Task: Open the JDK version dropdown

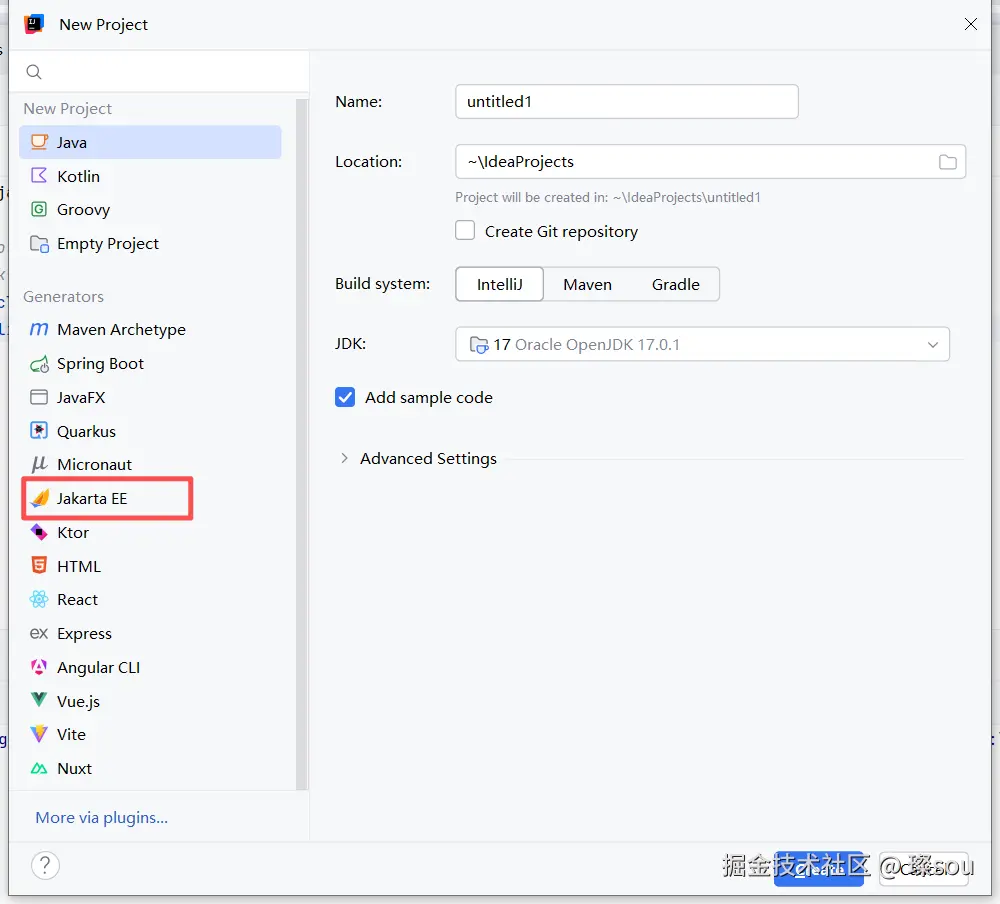Action: 932,345
